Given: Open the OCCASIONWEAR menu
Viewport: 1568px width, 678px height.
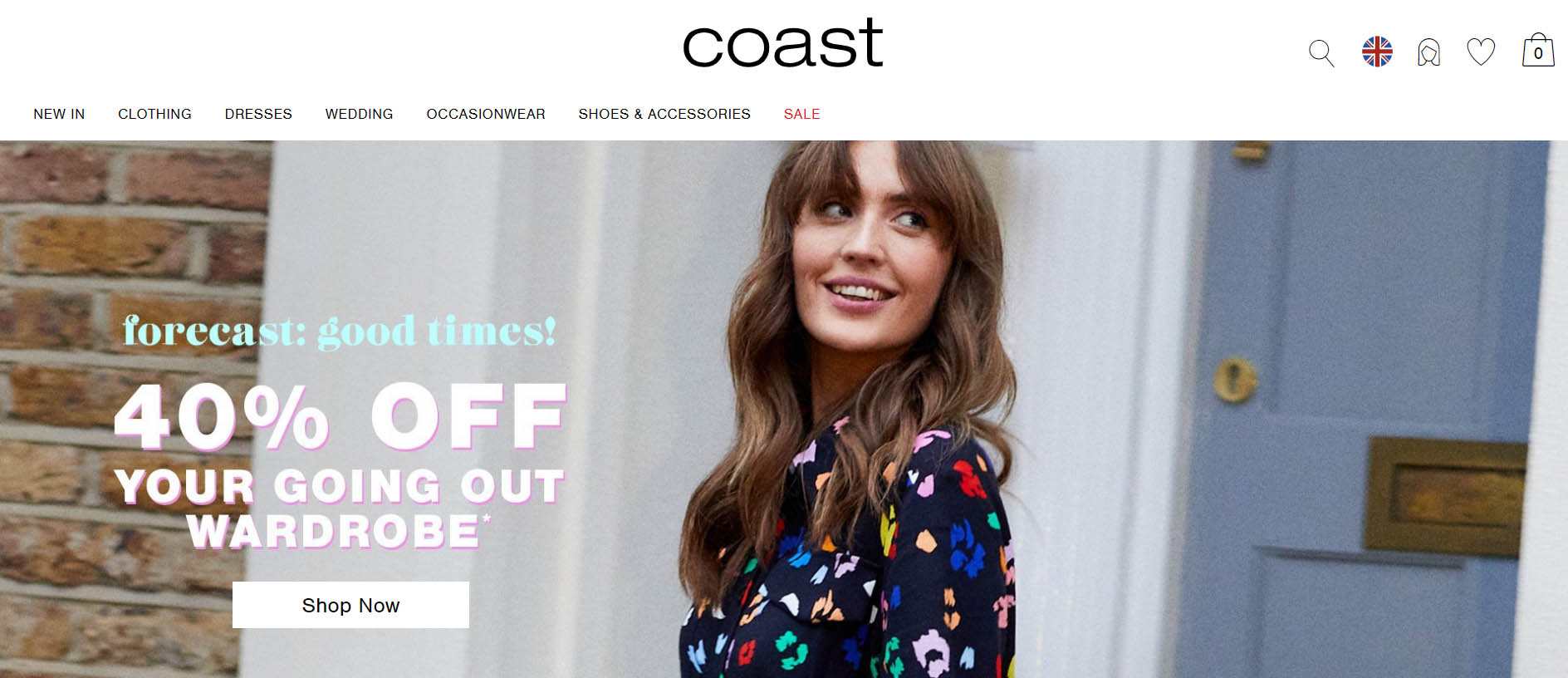Looking at the screenshot, I should point(486,114).
